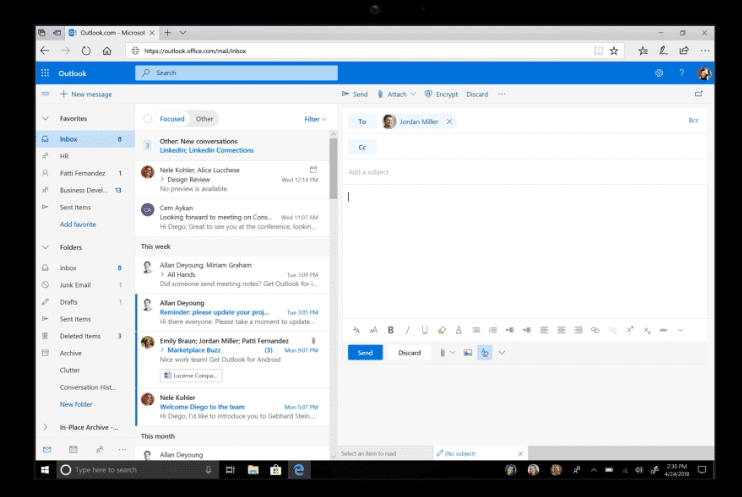
Task: Toggle italic formatting
Action: 407,330
